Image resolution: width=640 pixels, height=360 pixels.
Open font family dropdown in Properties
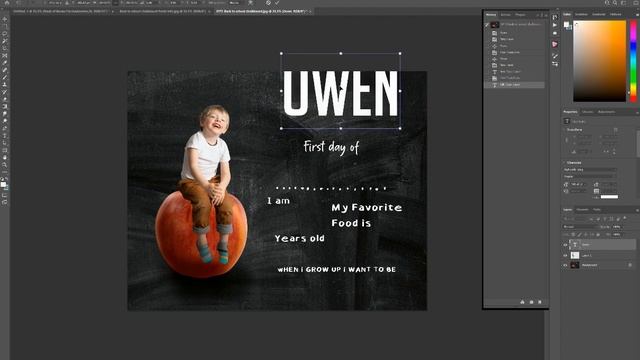pyautogui.click(x=589, y=169)
